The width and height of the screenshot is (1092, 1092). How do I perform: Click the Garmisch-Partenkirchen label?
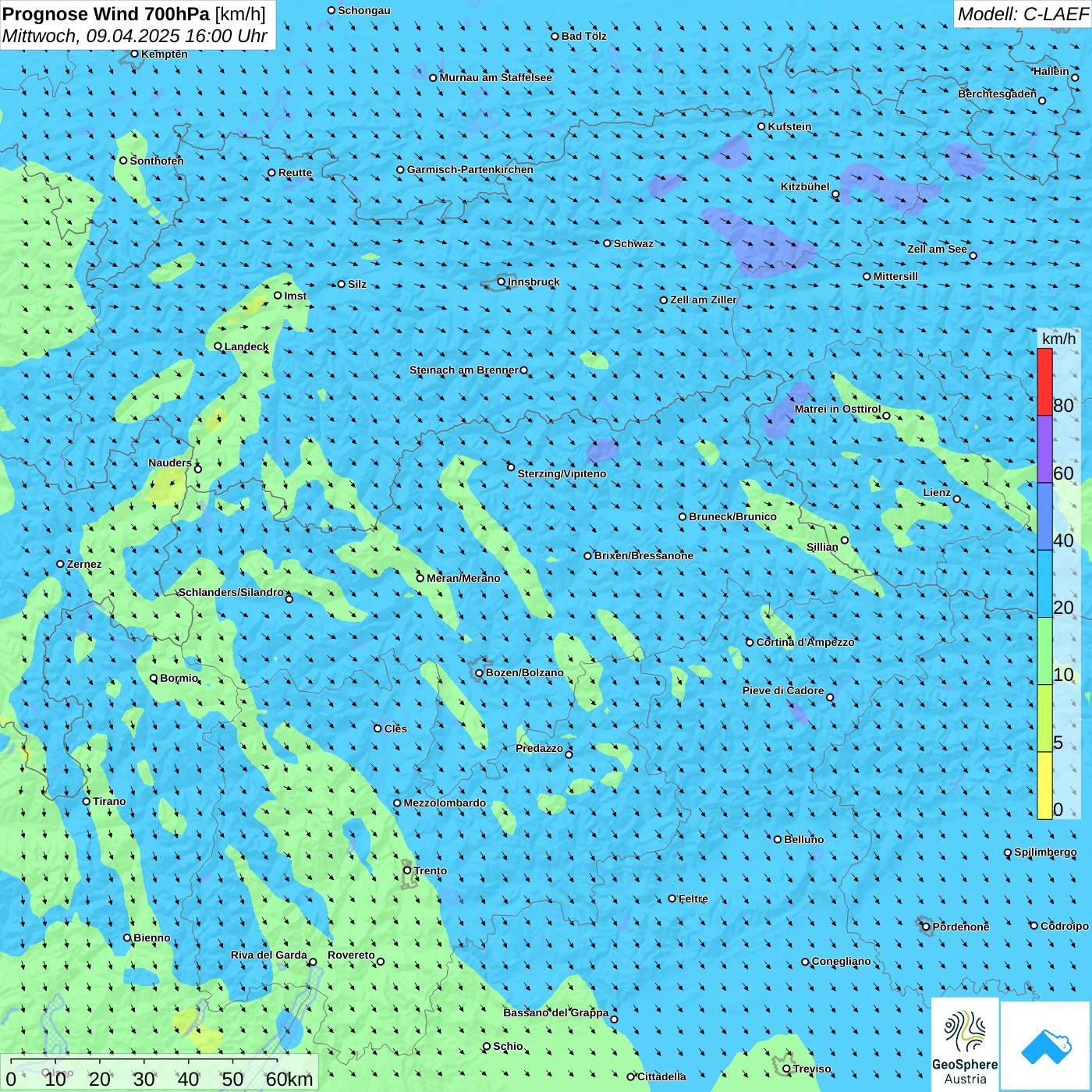470,170
